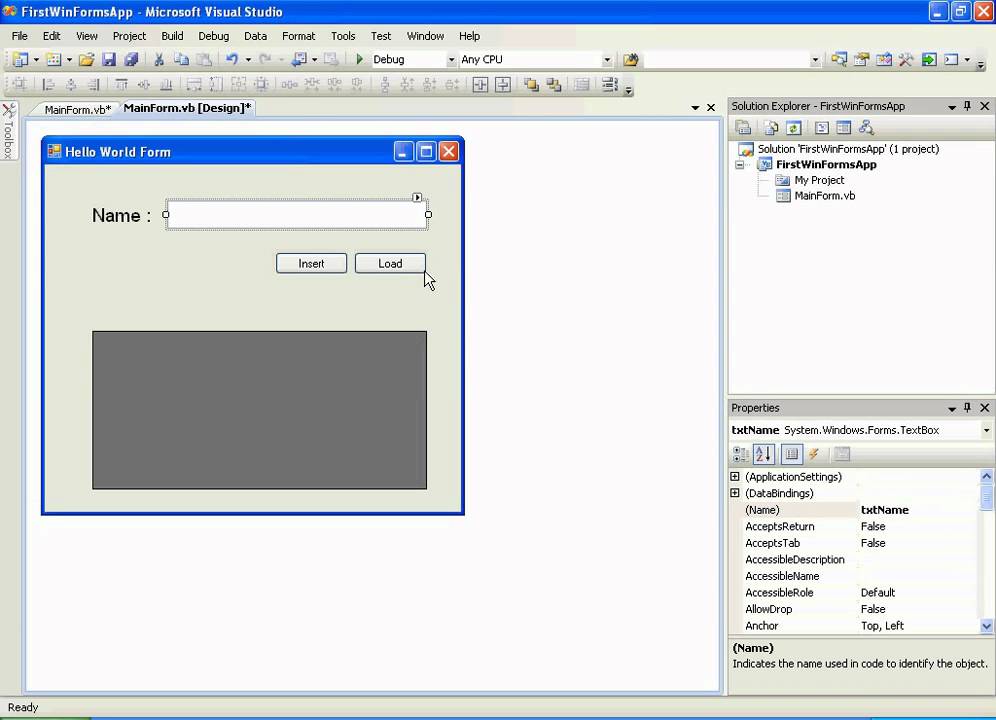This screenshot has height=720, width=996.
Task: Click the Copy toolbar icon
Action: pyautogui.click(x=181, y=60)
